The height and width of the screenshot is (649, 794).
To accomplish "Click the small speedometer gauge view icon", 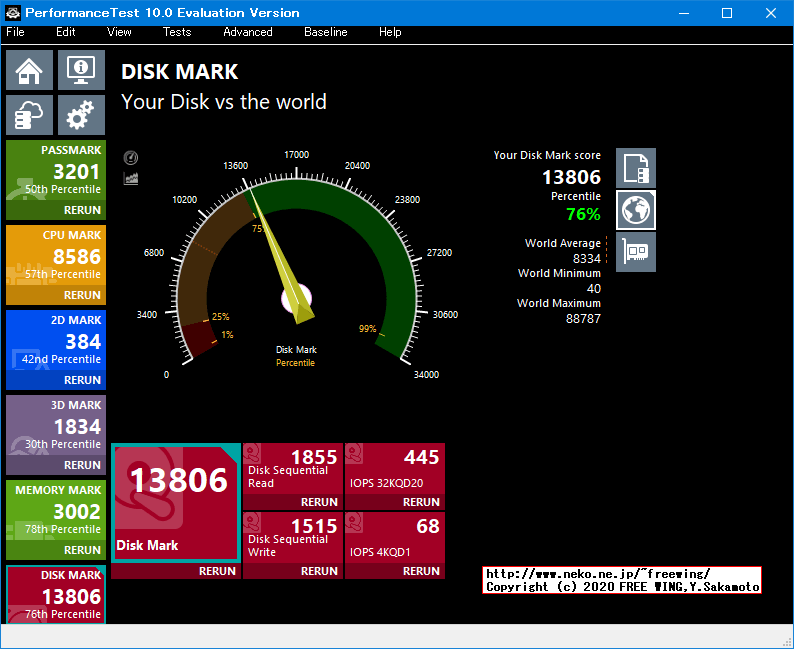I will pyautogui.click(x=130, y=158).
